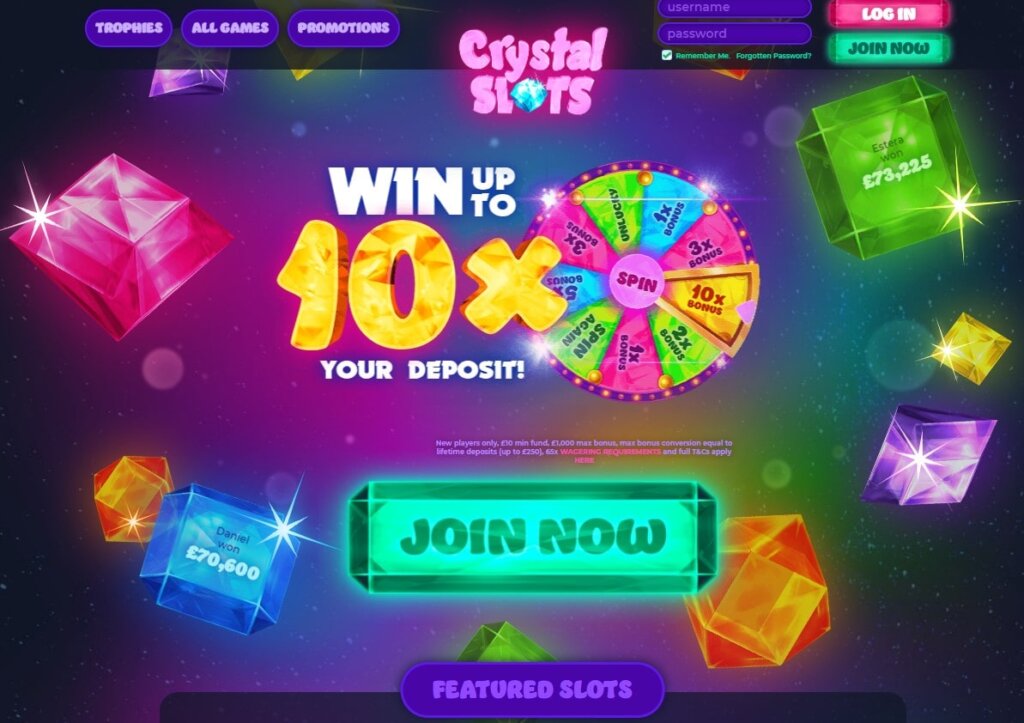
Task: Click the pink Log In button
Action: click(889, 14)
